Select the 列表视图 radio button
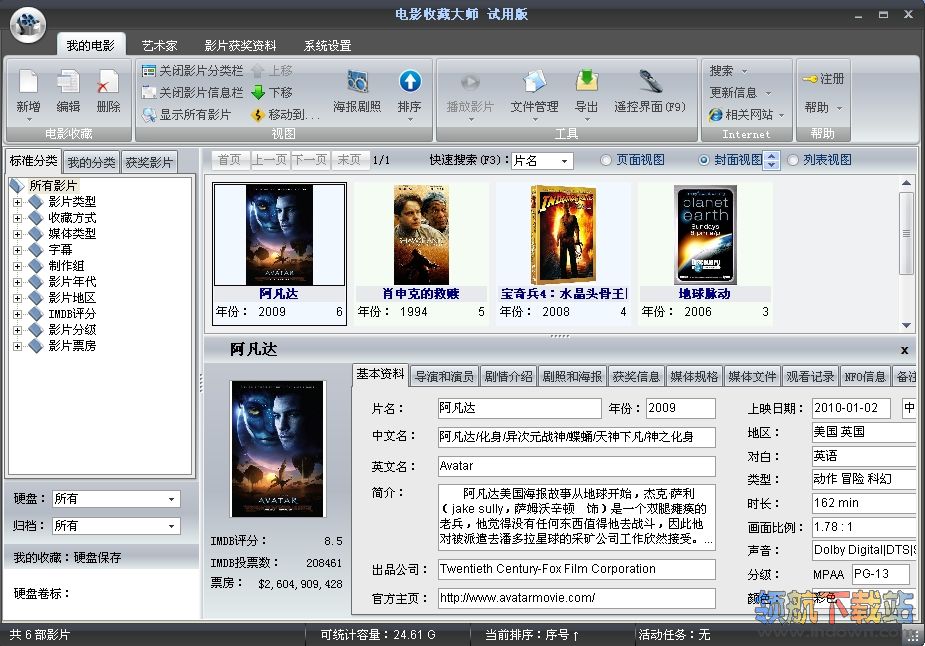 tap(793, 160)
